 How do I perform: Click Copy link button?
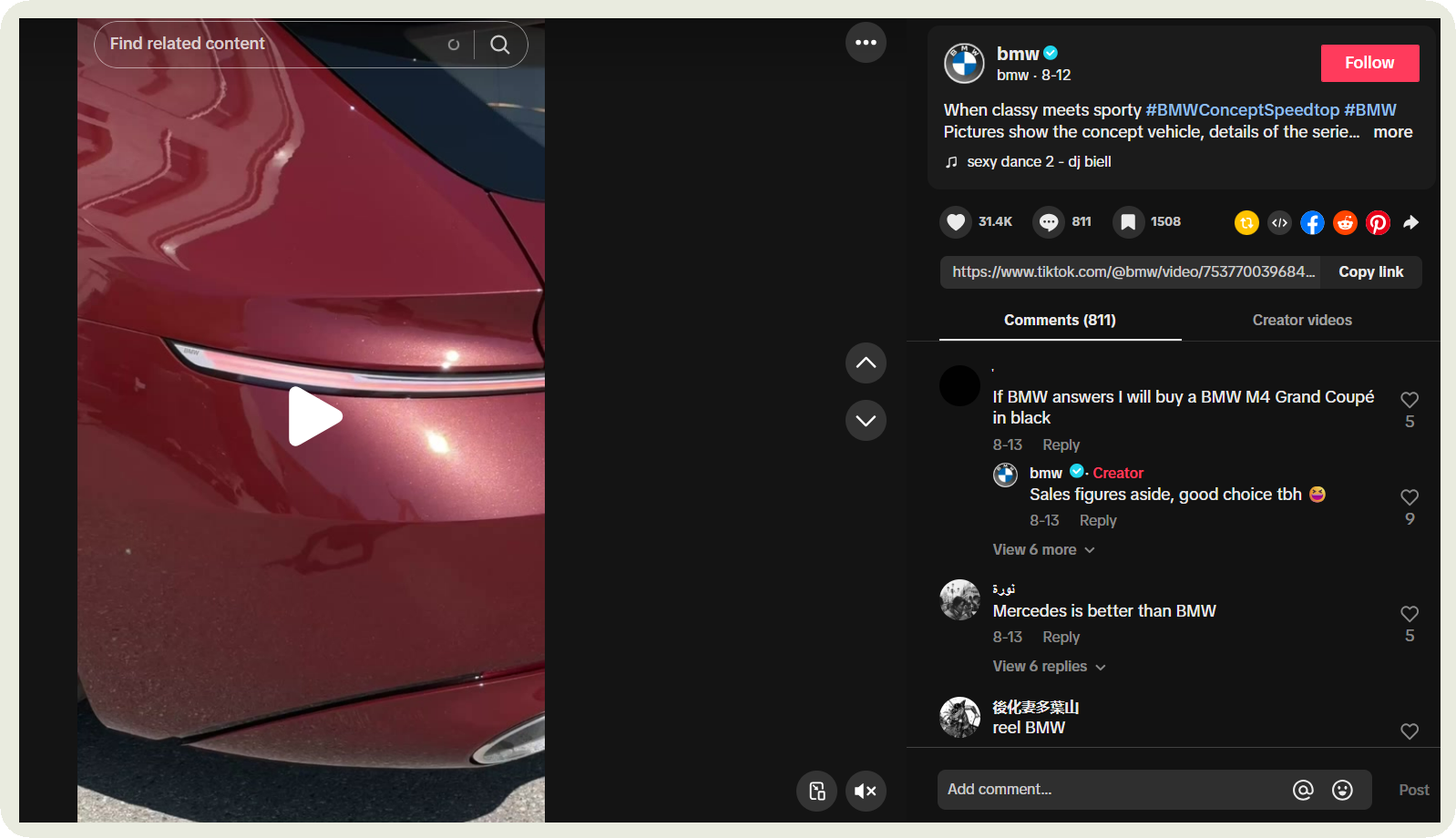1370,272
